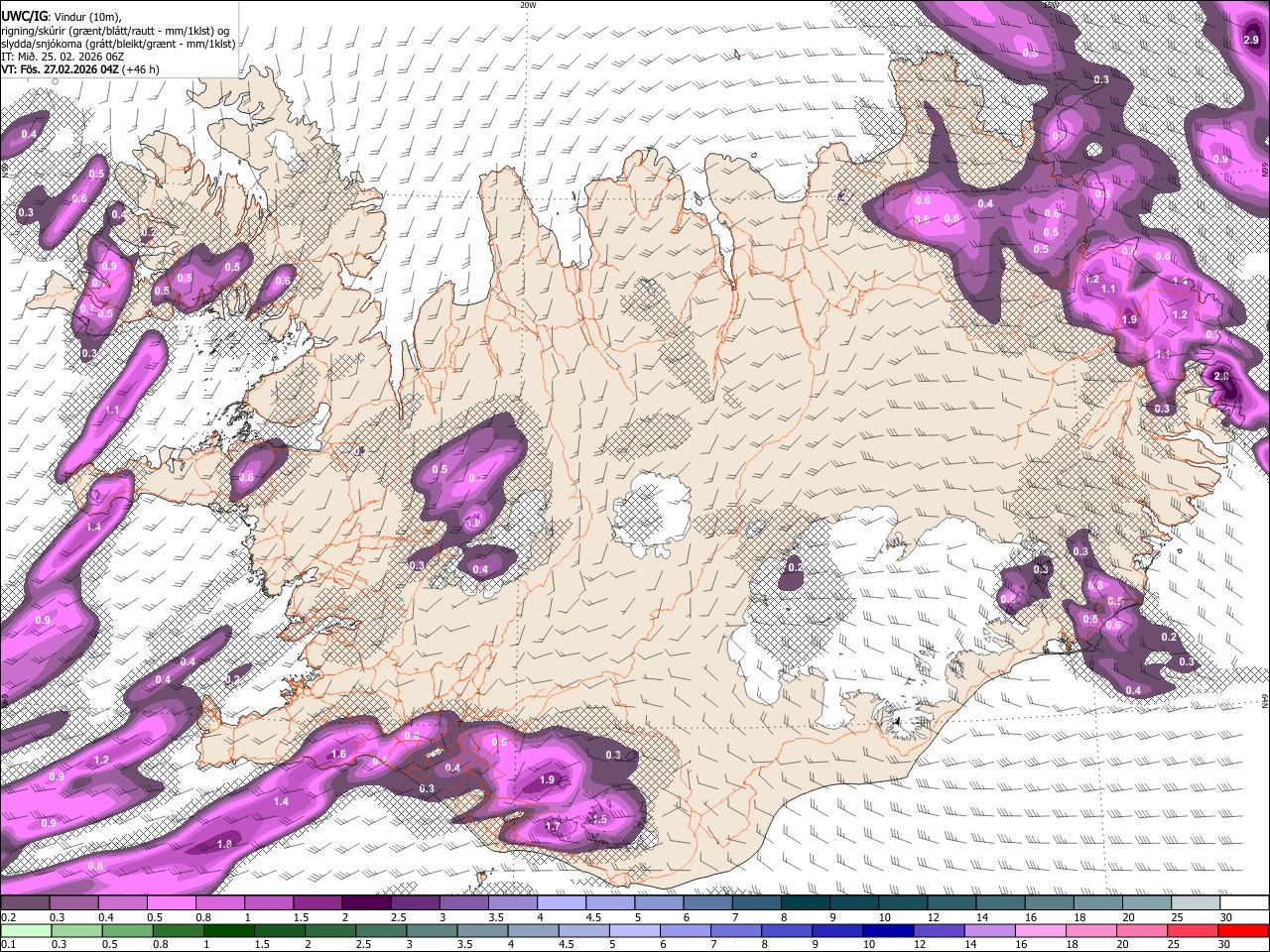The image size is (1270, 952).
Task: Click the palest green swatch at 0.1, lower legend row
Action: 25,930
